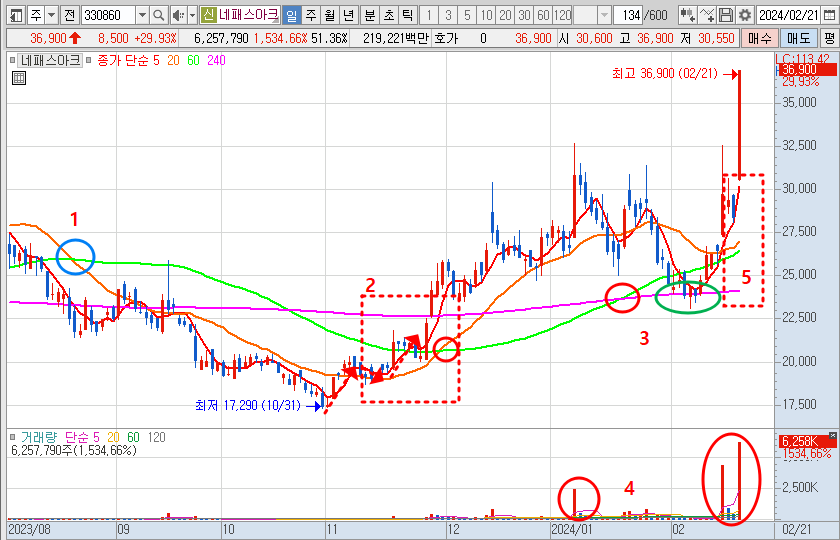Select interval button 10
Screen dimensions: 840x540
486,15
